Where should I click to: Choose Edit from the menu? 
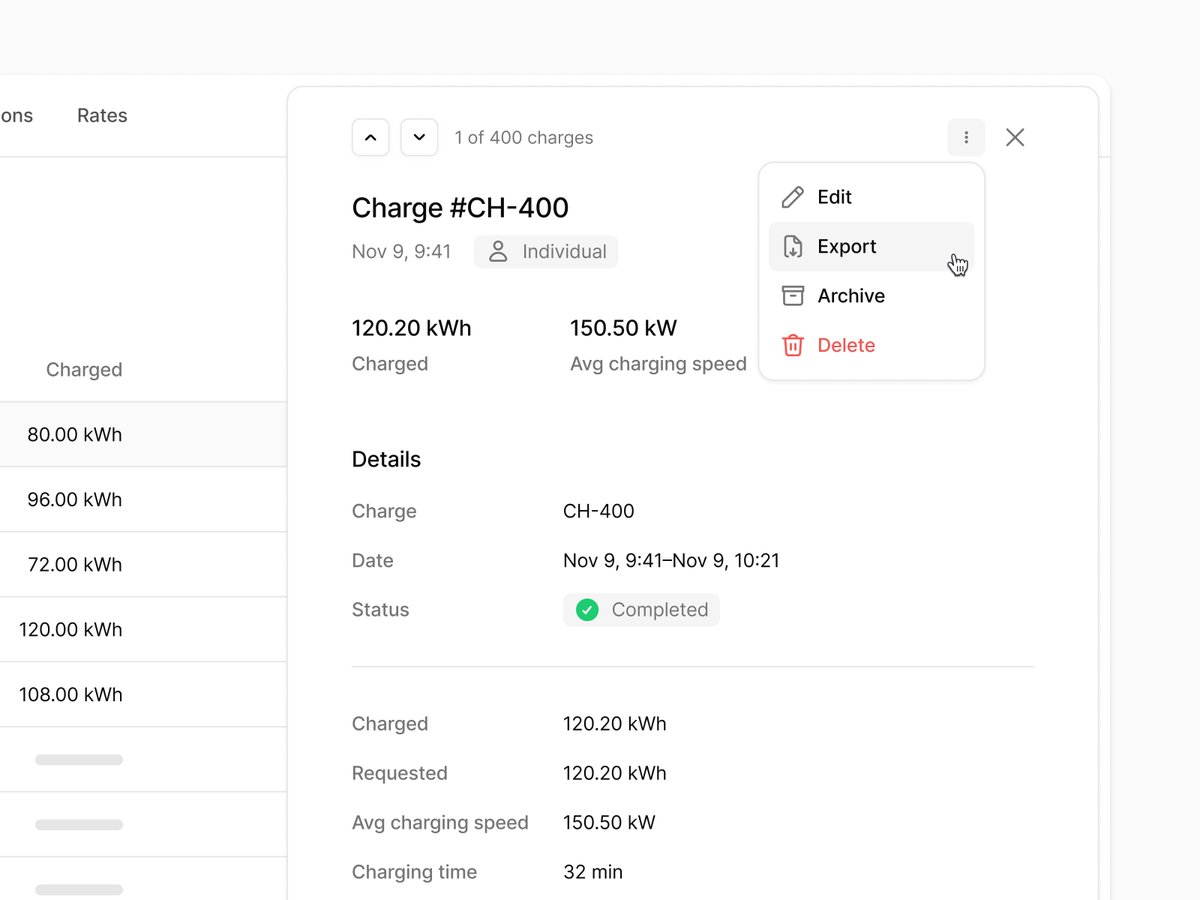click(x=872, y=197)
